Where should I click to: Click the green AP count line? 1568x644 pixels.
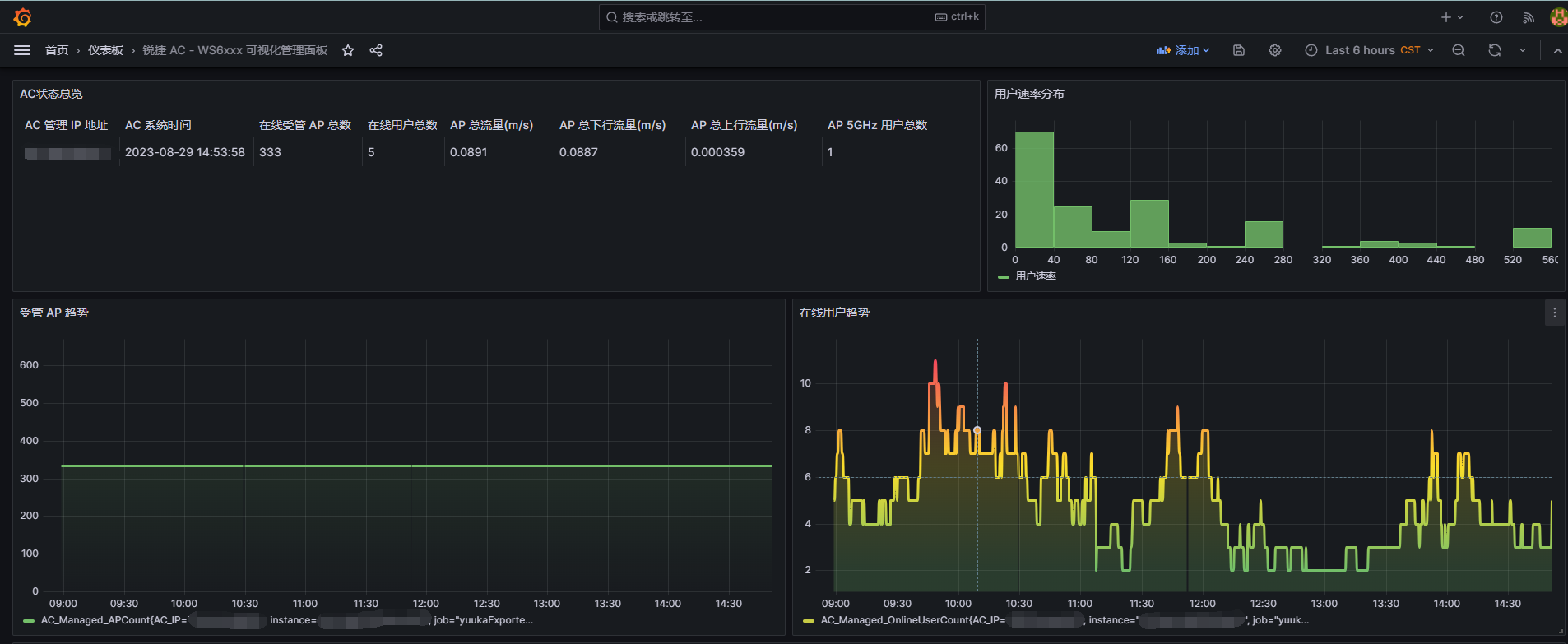click(x=416, y=466)
